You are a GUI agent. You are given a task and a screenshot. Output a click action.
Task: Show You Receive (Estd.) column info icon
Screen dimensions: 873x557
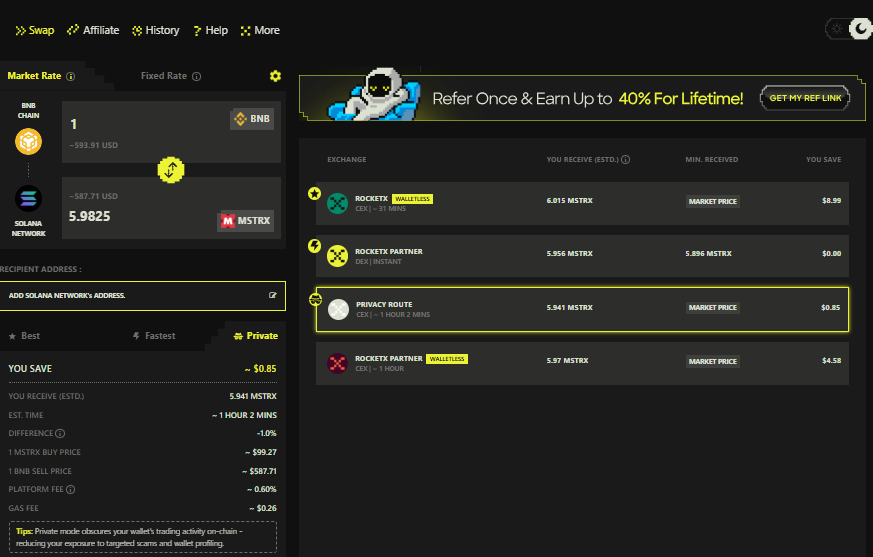pos(625,160)
